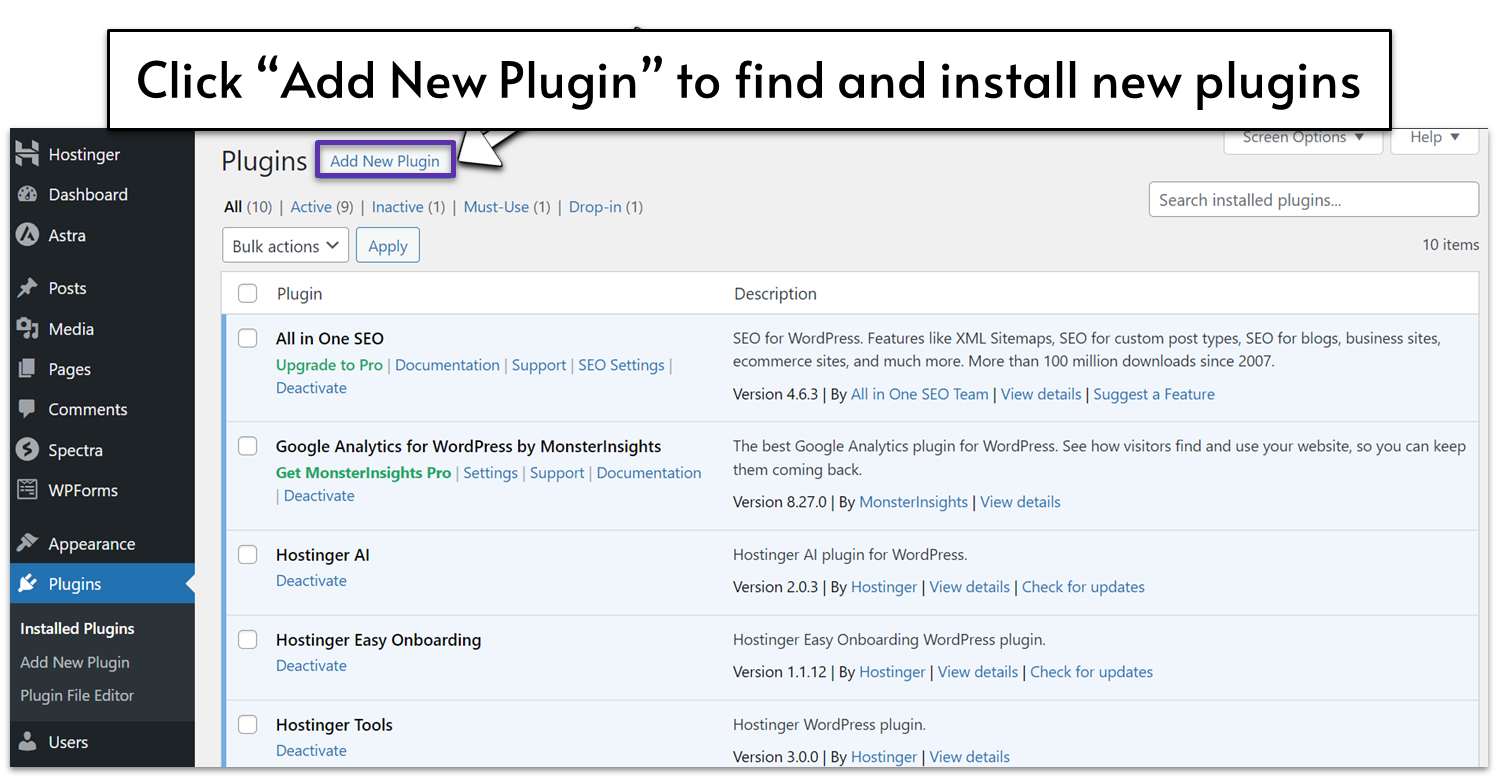Viewport: 1498px width, 780px height.
Task: Open Users in the sidebar
Action: coord(68,742)
